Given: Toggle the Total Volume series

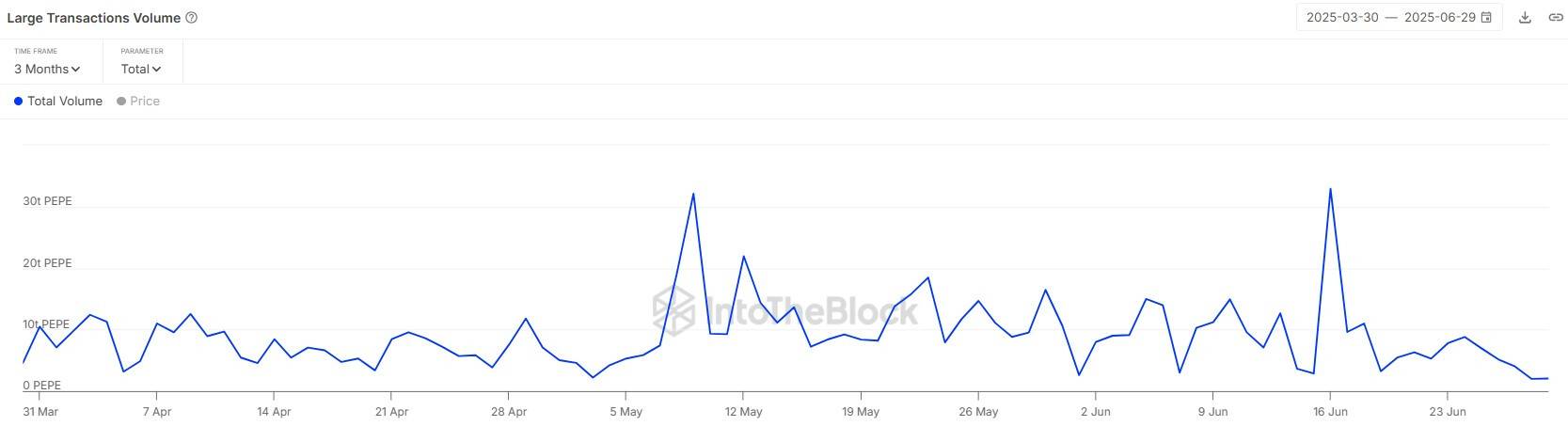Looking at the screenshot, I should 58,102.
